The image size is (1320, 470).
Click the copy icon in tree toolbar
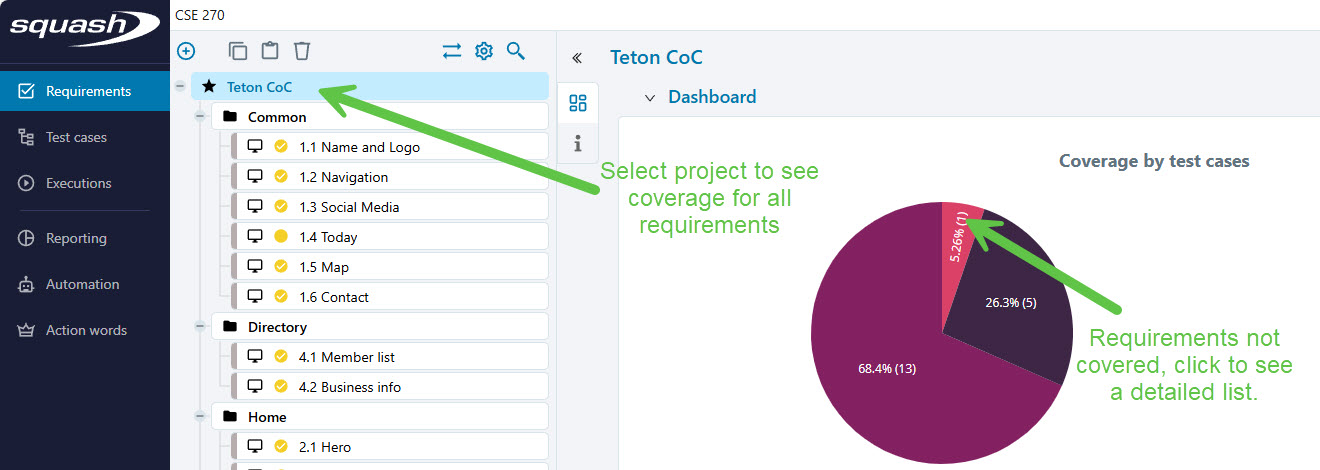(x=238, y=51)
